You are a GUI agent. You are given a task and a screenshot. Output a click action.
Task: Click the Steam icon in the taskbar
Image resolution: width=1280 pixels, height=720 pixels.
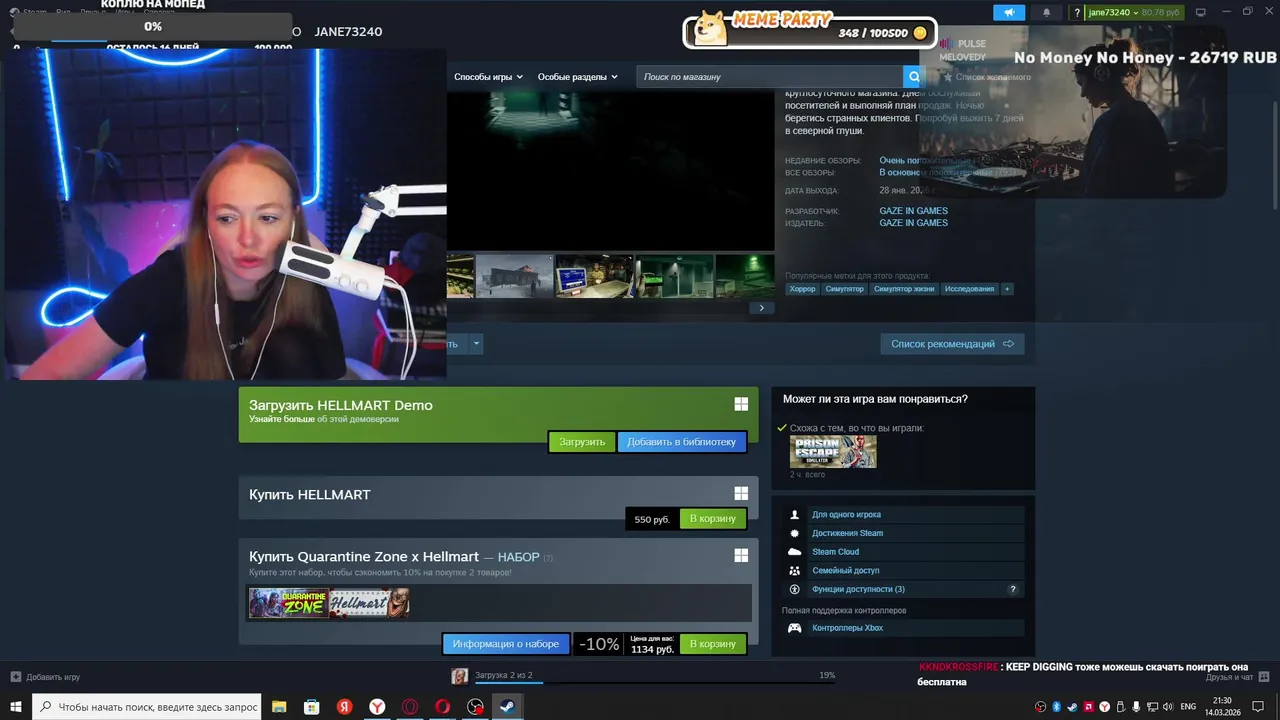point(508,707)
